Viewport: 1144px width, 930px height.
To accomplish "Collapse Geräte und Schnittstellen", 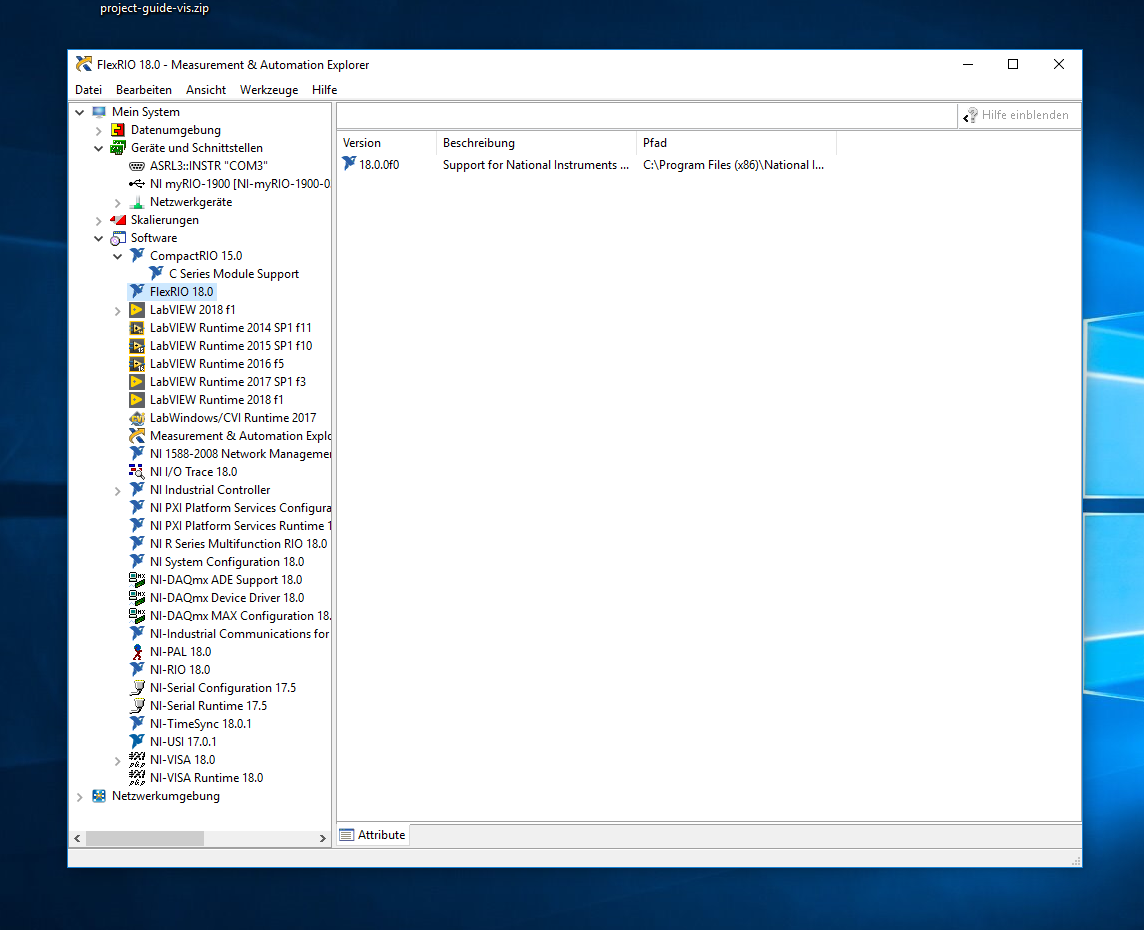I will [98, 148].
